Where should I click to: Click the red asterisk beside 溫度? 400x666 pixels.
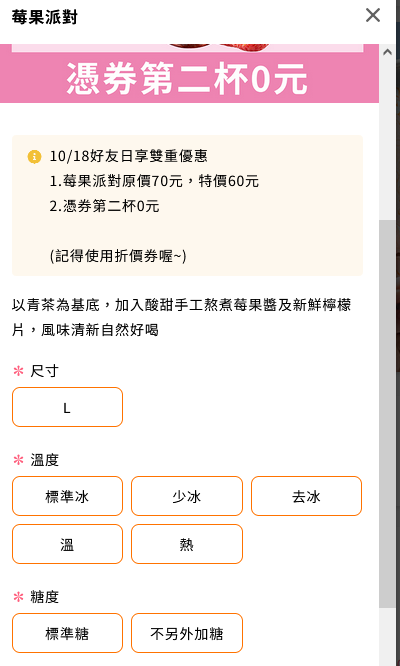coord(18,460)
